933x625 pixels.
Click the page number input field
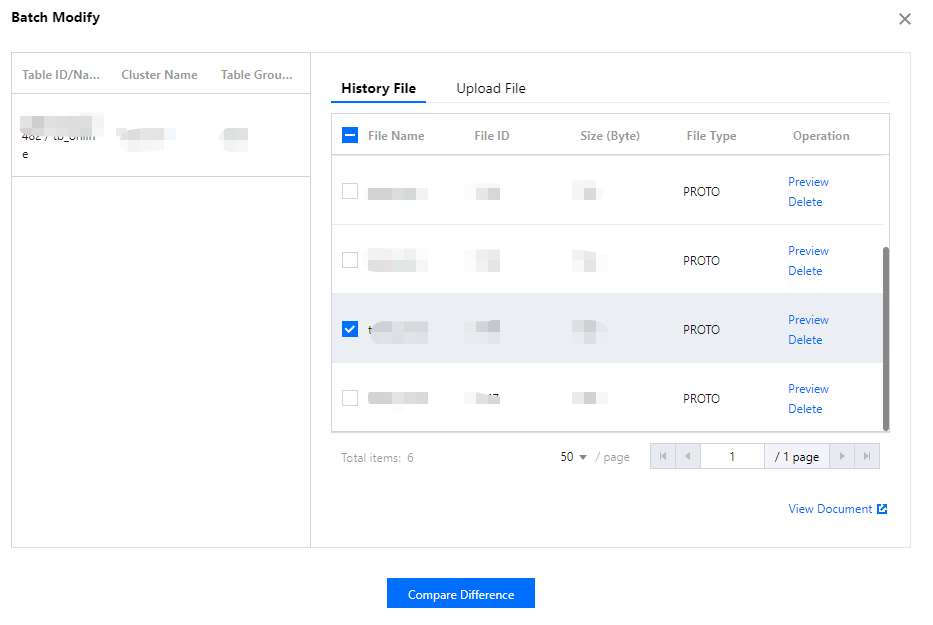pyautogui.click(x=732, y=457)
